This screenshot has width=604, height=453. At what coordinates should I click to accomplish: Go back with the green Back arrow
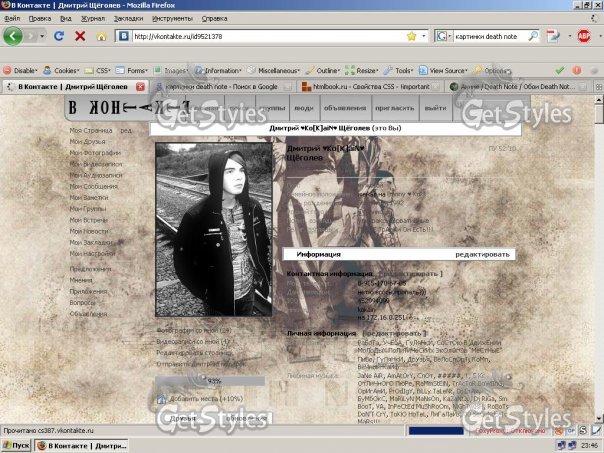[13, 36]
